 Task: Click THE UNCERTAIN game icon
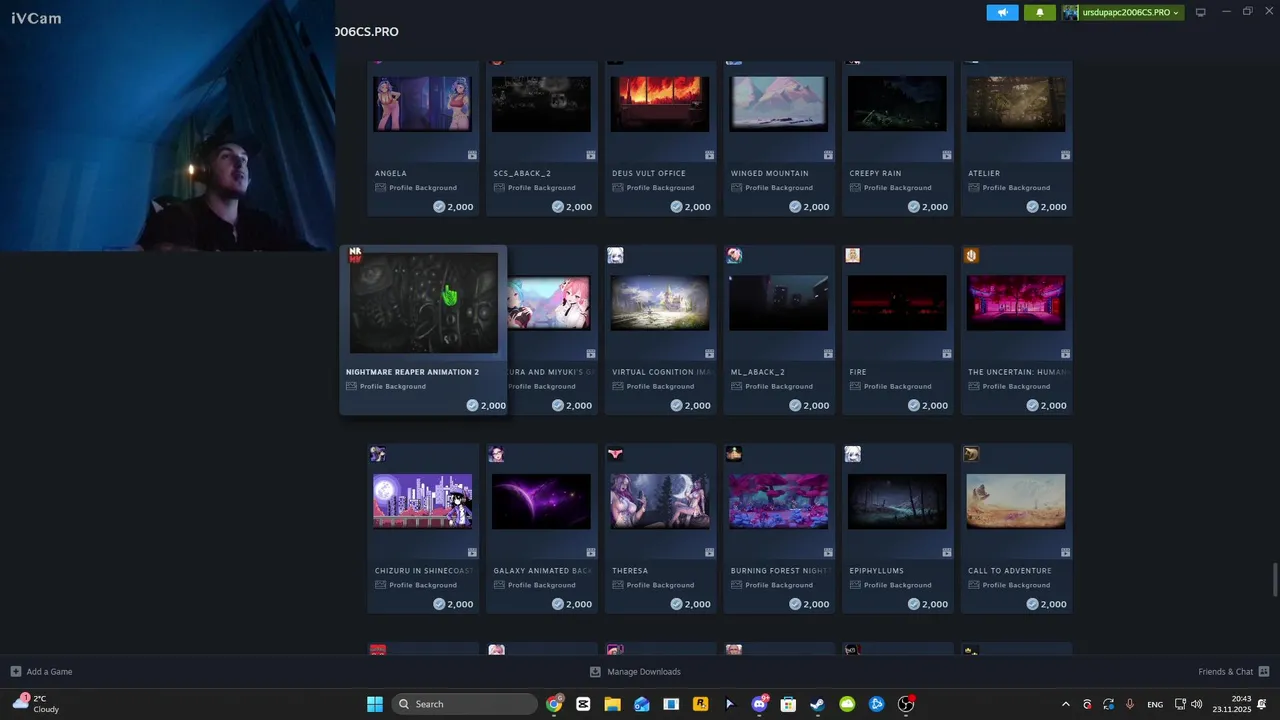point(971,256)
